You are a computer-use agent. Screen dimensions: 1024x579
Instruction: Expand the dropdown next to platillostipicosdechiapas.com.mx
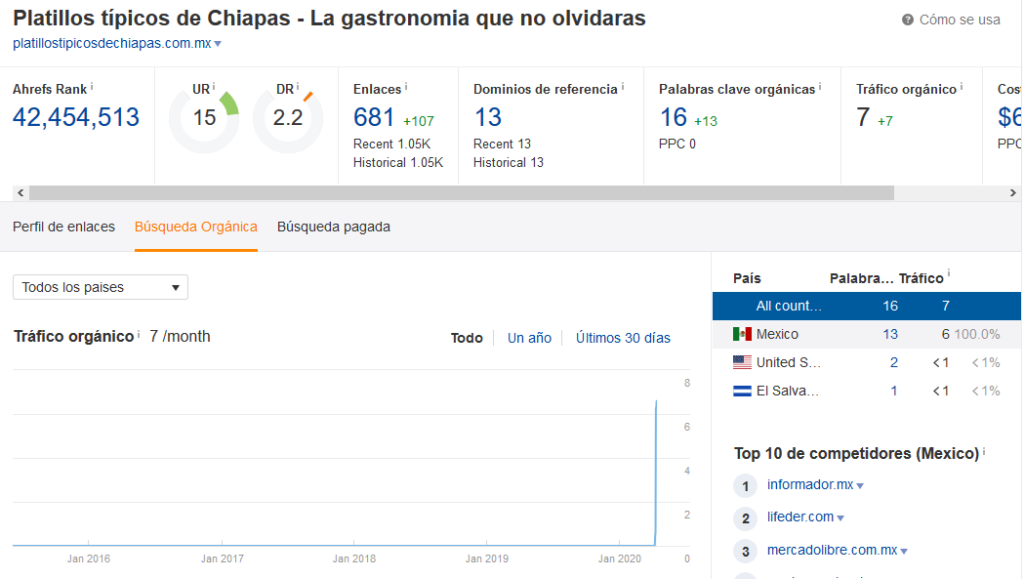point(216,44)
